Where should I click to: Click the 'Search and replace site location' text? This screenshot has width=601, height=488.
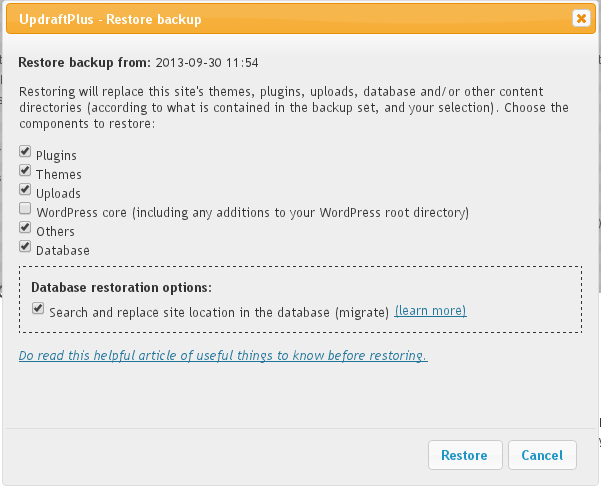click(218, 312)
